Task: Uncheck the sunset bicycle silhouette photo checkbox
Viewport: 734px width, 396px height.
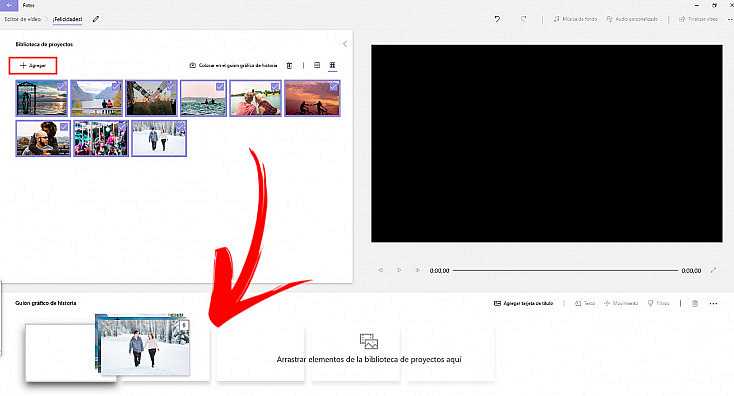Action: click(x=334, y=87)
